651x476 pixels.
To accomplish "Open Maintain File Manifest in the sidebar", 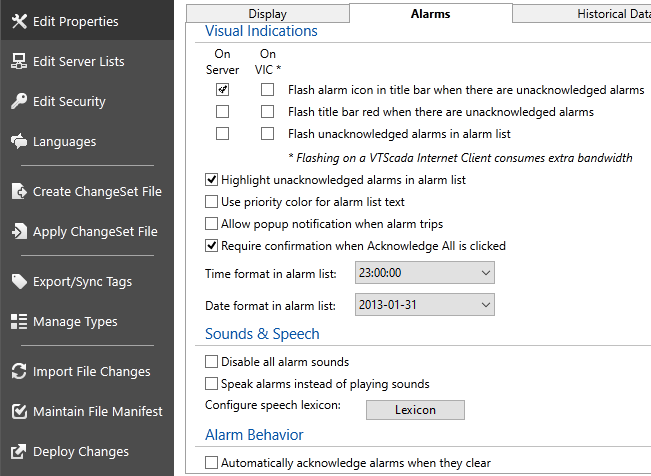I will [x=97, y=411].
